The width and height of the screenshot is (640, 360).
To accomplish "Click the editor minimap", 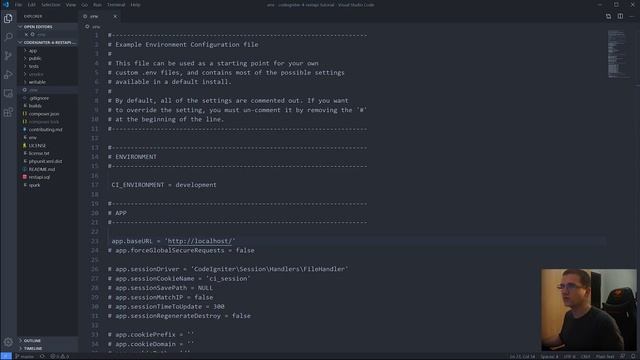I will [x=620, y=54].
